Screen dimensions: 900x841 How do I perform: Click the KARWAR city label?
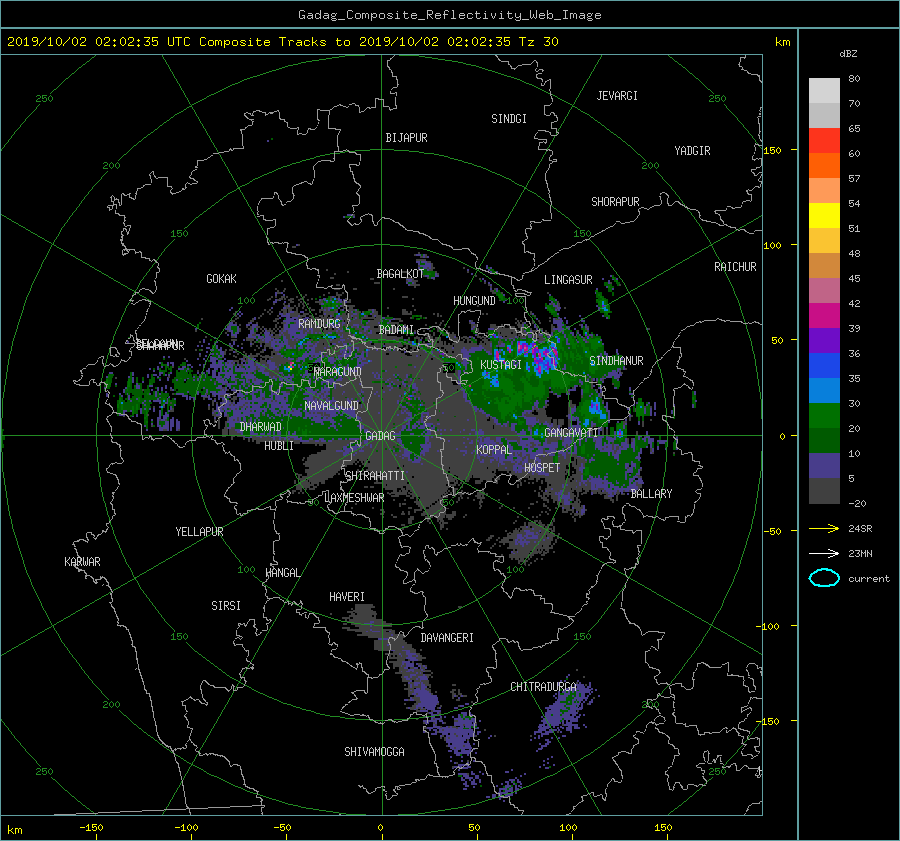coord(82,561)
